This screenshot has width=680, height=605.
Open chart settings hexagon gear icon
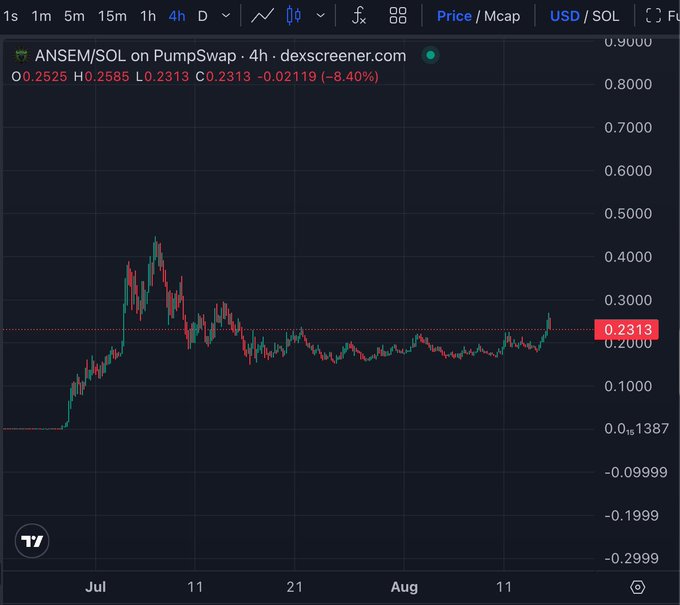(x=638, y=587)
